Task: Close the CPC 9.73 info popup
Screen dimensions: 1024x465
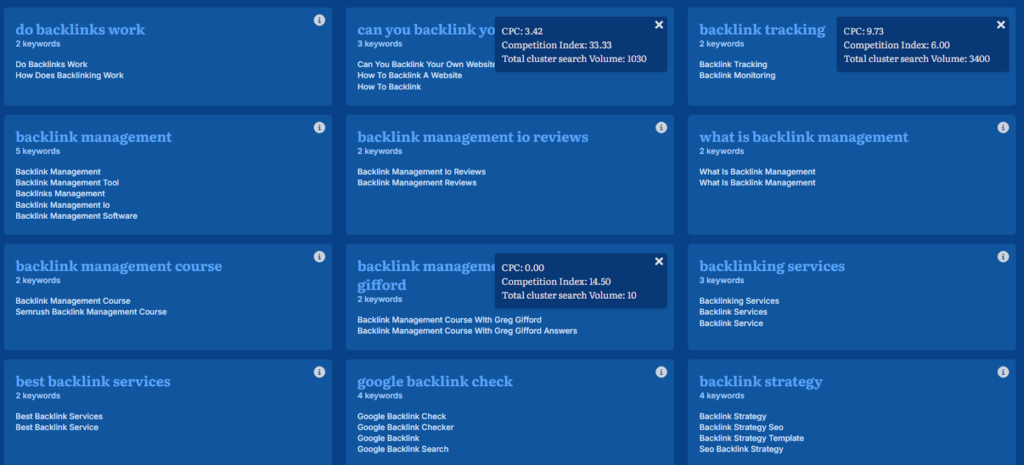Action: click(1000, 25)
